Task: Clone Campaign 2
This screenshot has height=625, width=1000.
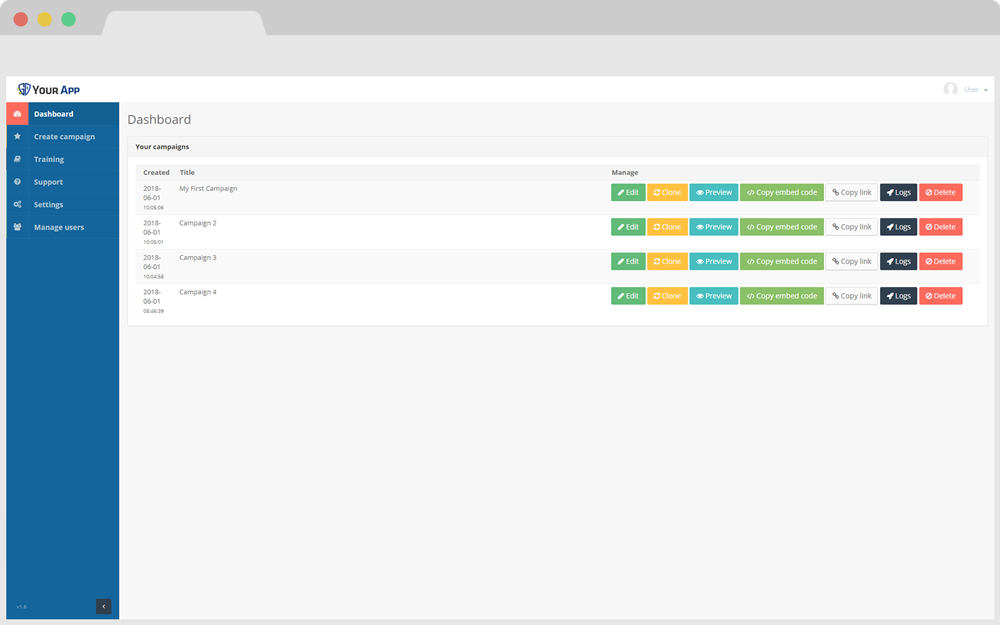Action: tap(667, 227)
